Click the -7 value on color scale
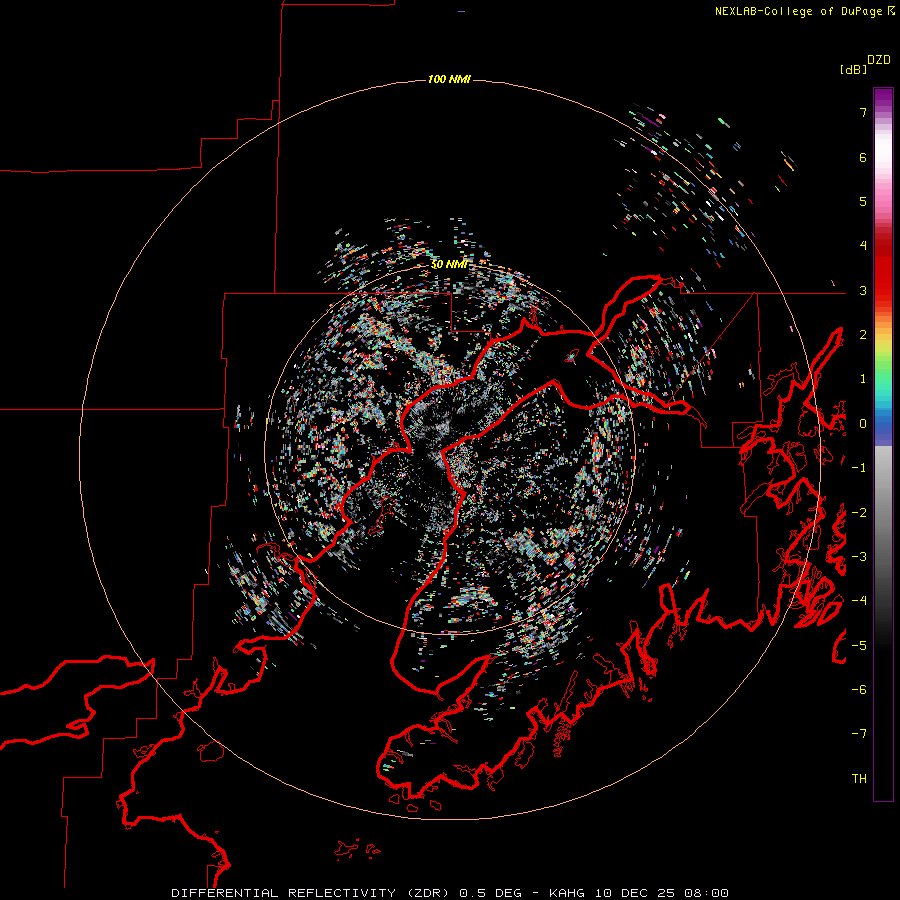Screen dimensions: 900x900 click(x=859, y=734)
